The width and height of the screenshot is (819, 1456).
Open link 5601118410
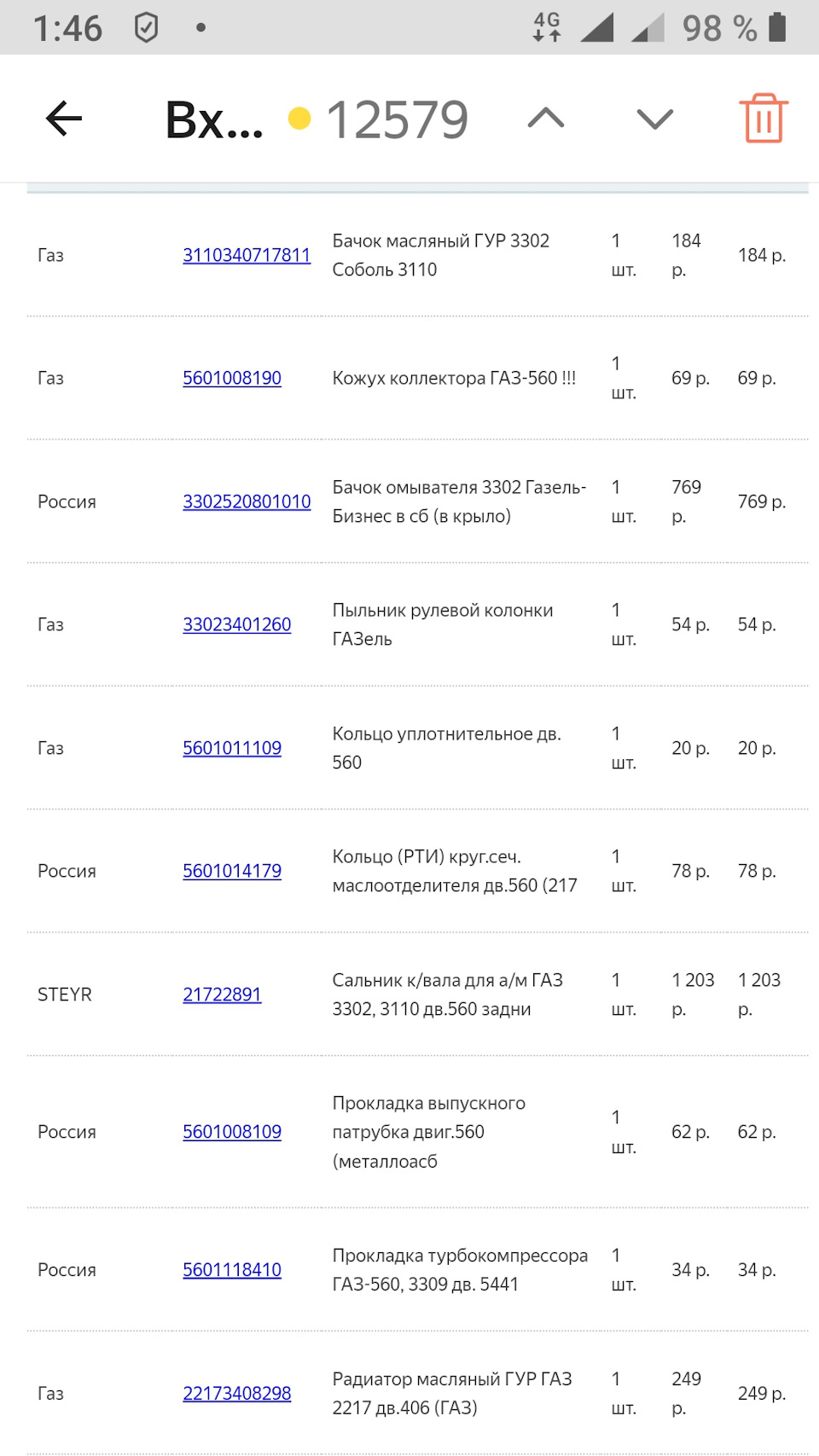(232, 1270)
